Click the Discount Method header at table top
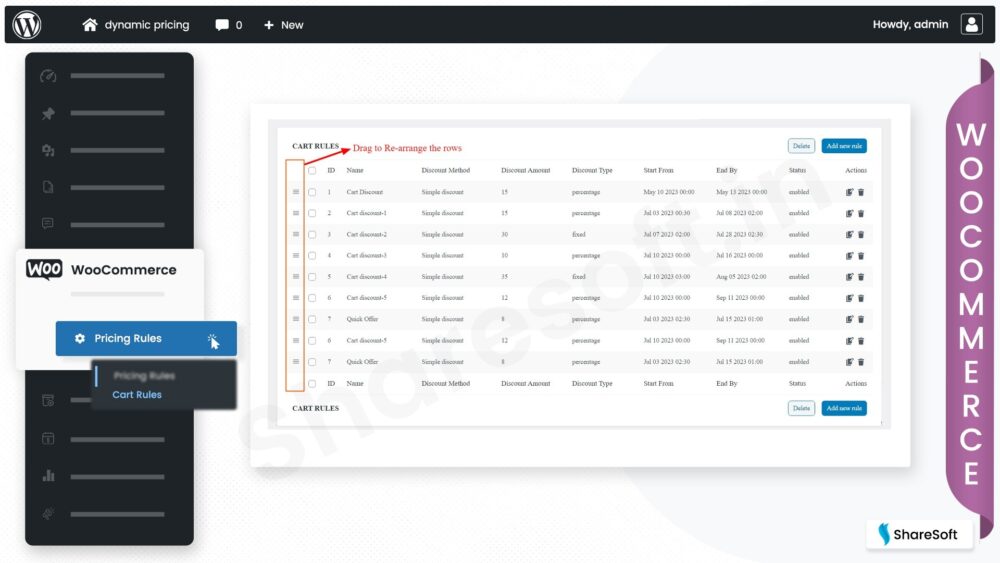Image resolution: width=1000 pixels, height=563 pixels. 445,170
